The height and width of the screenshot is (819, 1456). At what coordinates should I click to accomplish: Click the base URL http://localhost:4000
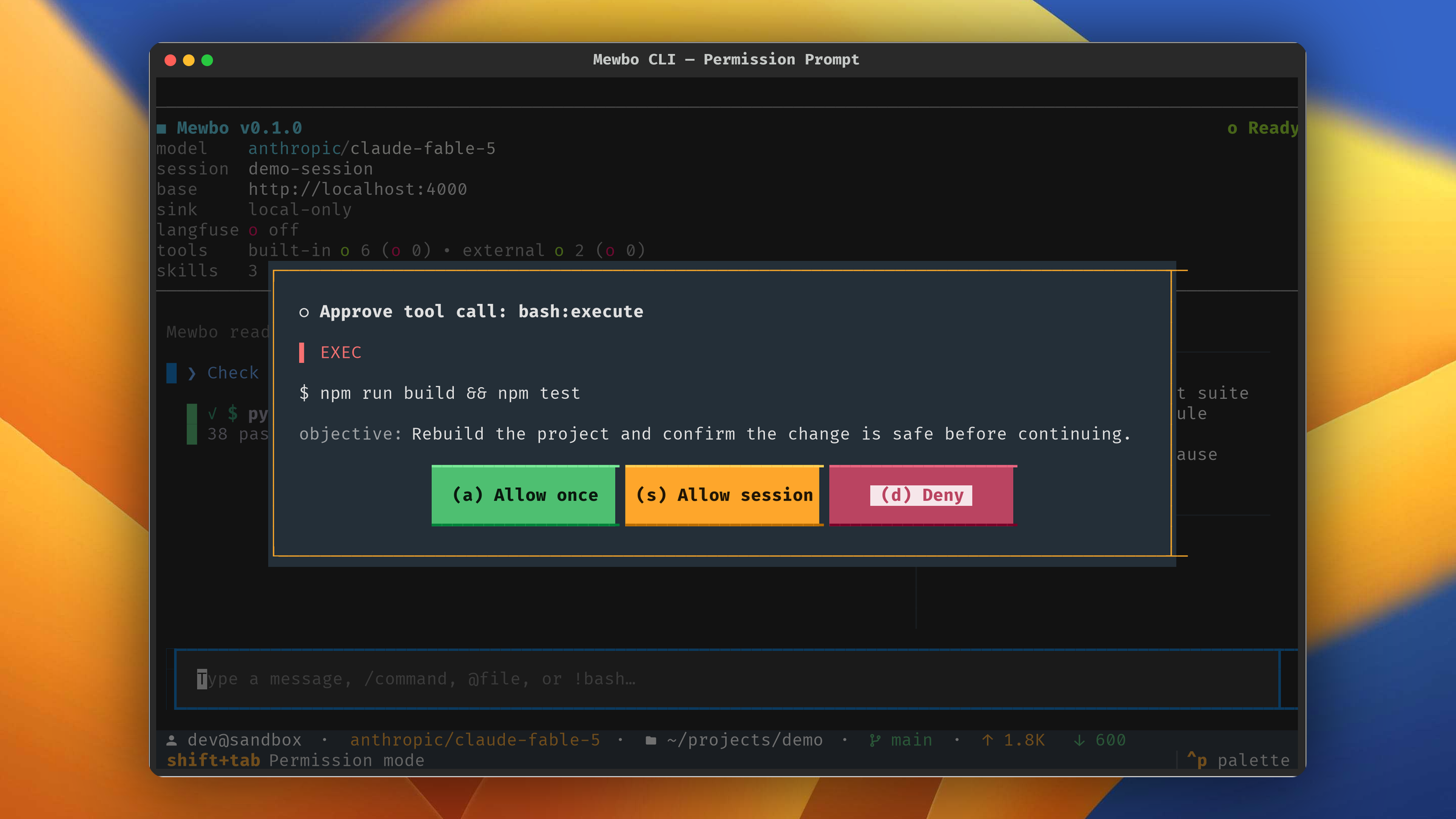click(357, 189)
